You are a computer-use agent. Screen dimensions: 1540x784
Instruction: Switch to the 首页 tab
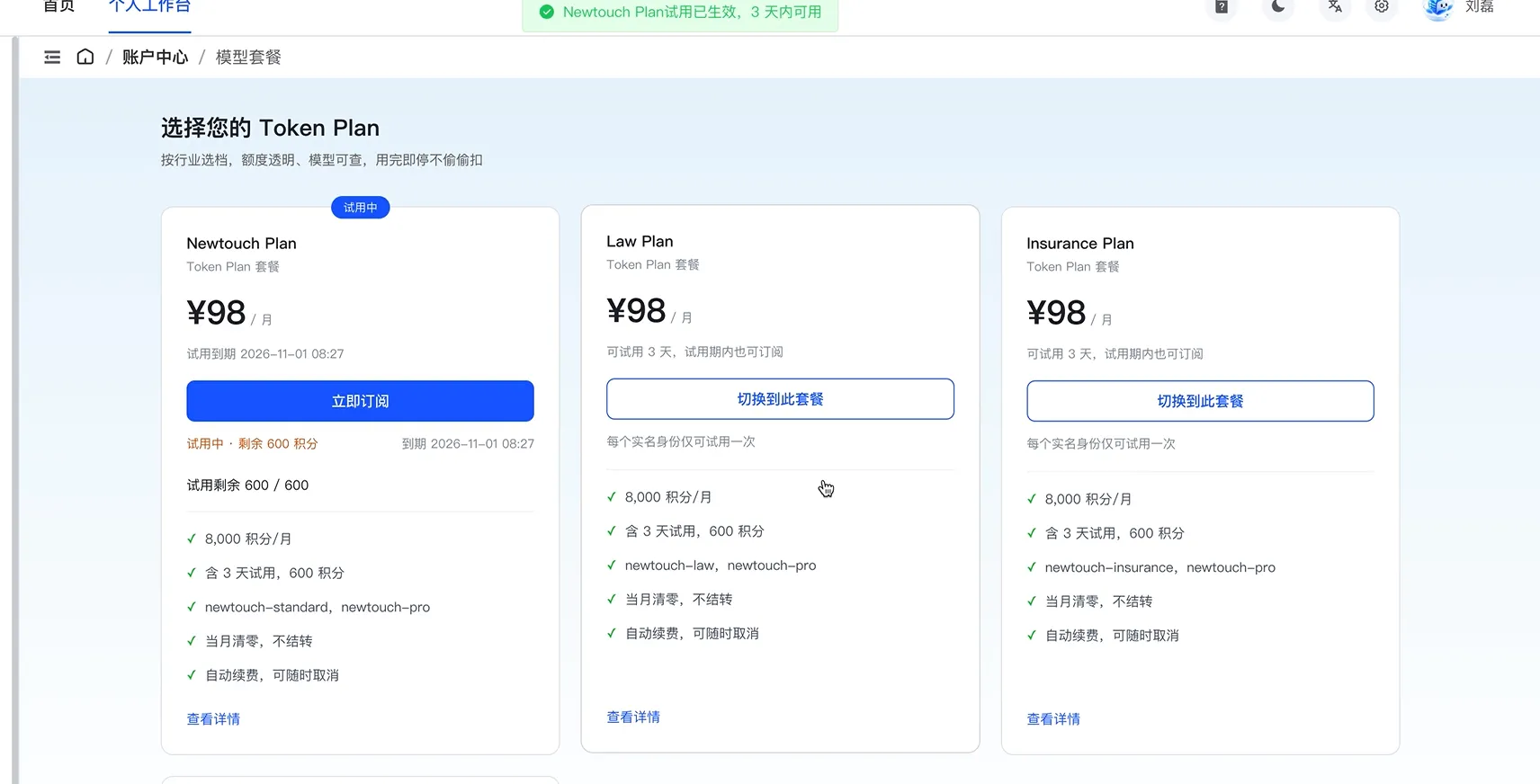click(x=59, y=7)
